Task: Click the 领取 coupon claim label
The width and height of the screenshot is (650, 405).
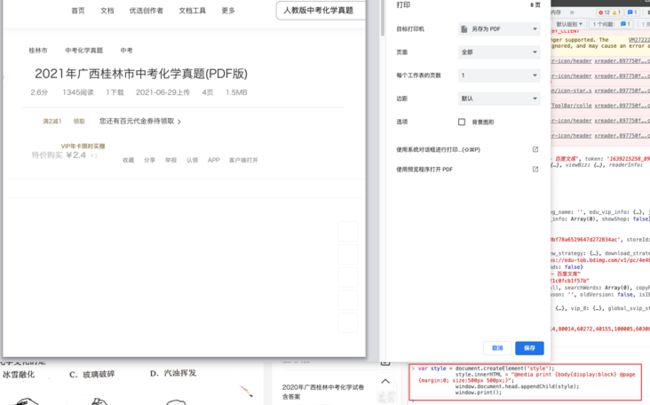Action: coord(79,121)
